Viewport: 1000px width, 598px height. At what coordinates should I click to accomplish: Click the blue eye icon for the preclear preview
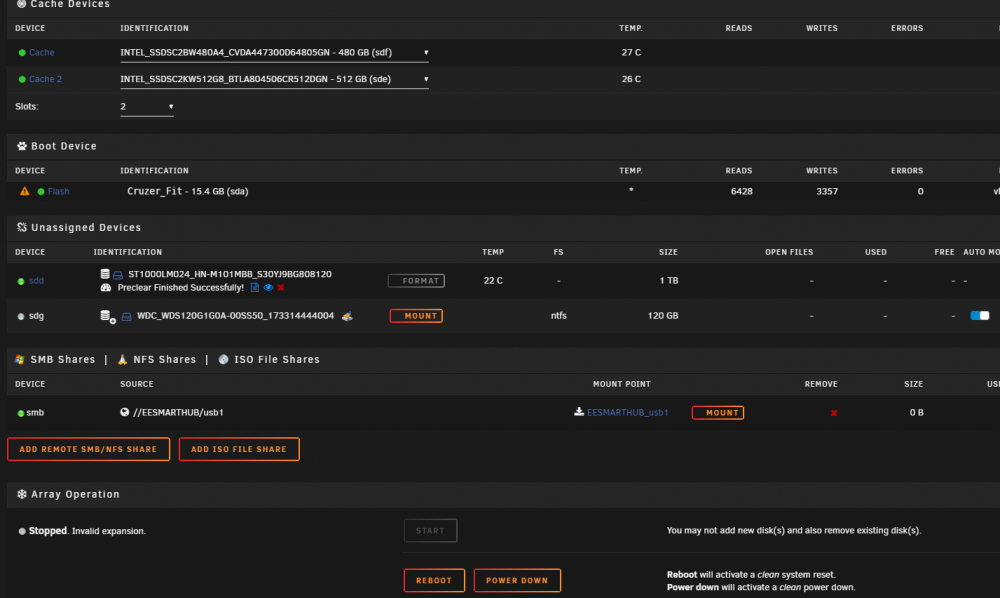coord(268,288)
